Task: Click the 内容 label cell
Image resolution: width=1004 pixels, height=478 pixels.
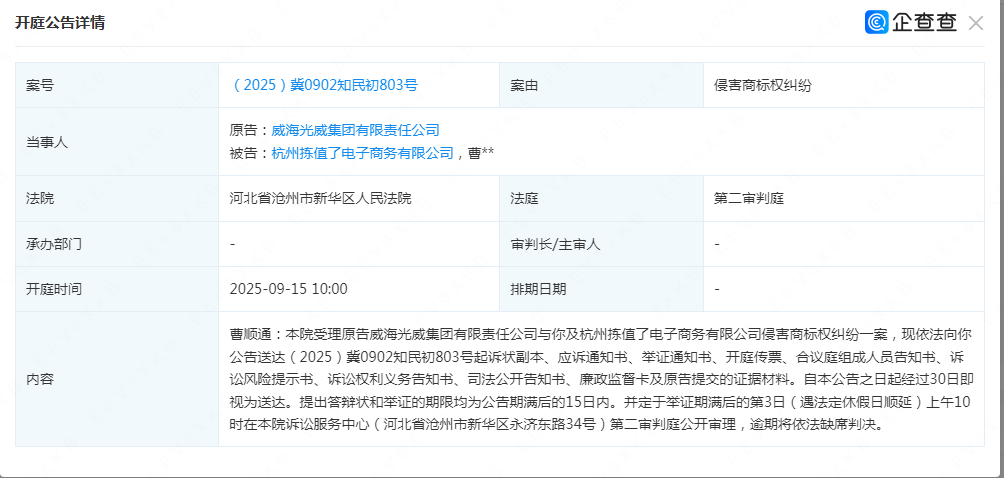Action: coord(117,379)
